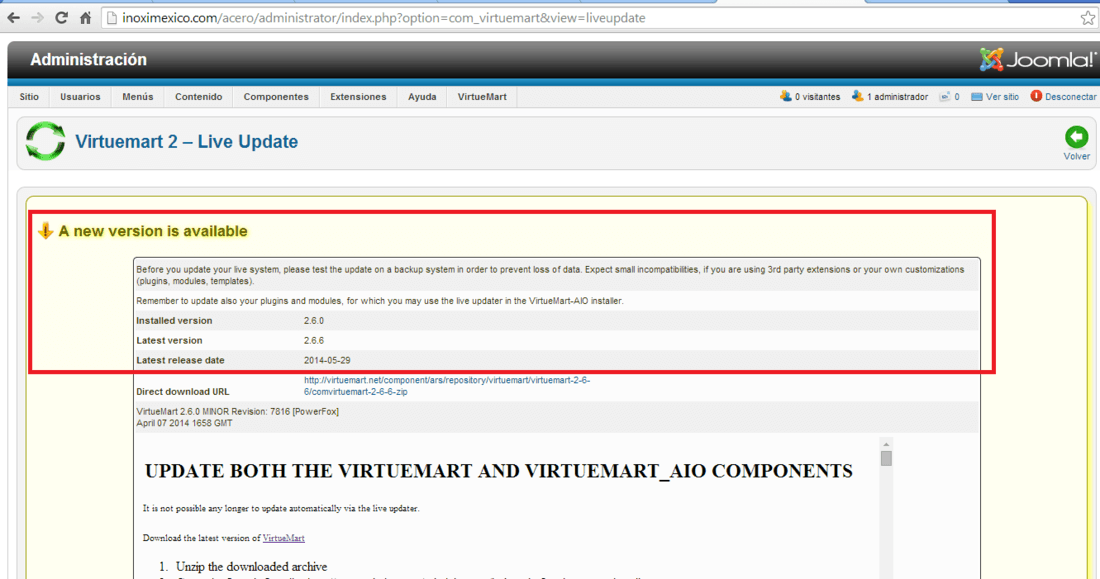Click the Virtuemart 2 – Live Update heading
This screenshot has height=579, width=1100.
187,142
